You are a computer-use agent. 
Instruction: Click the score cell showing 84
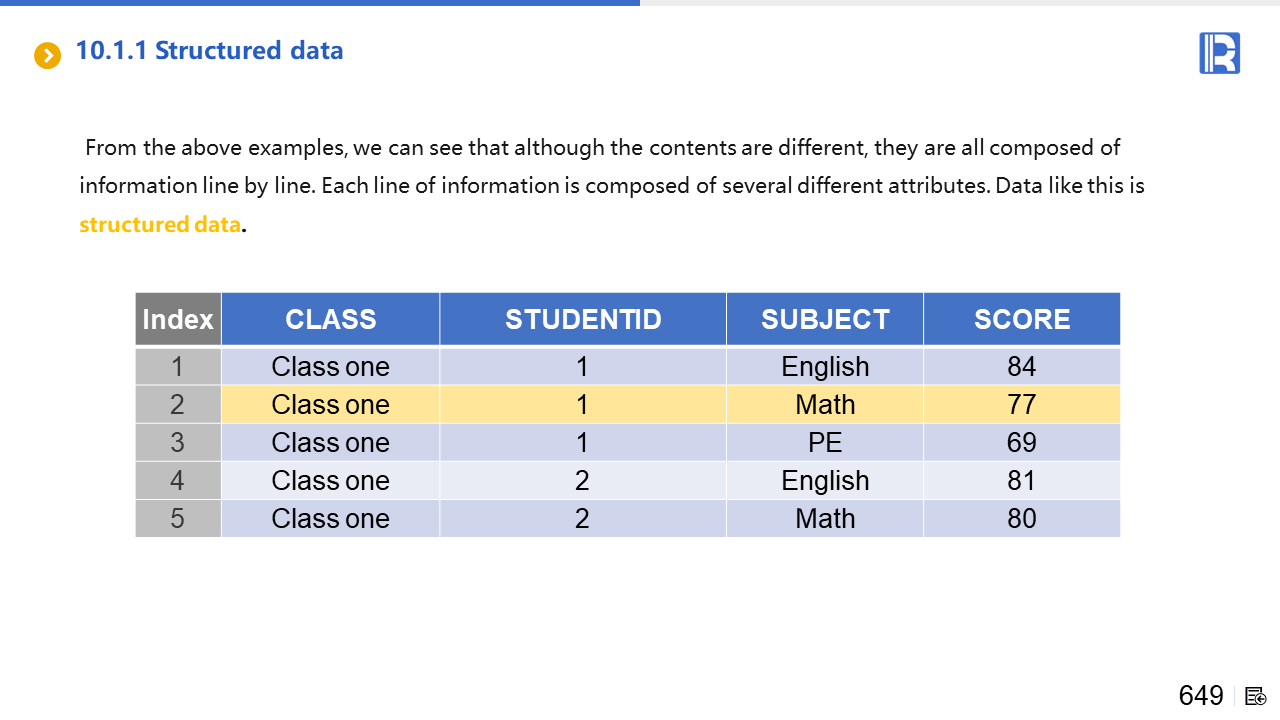(1022, 367)
